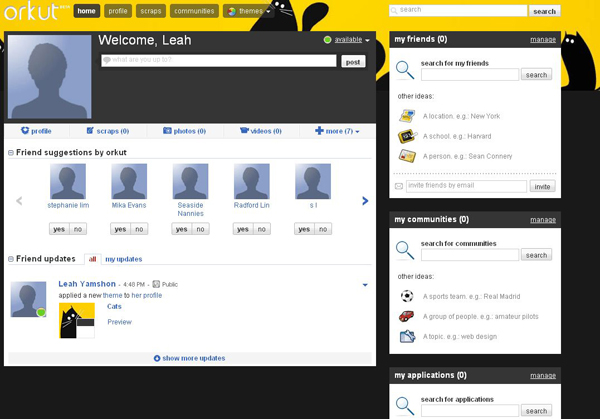Viewport: 600px width, 419px height.
Task: Click manage in my friends panel
Action: pyautogui.click(x=543, y=39)
